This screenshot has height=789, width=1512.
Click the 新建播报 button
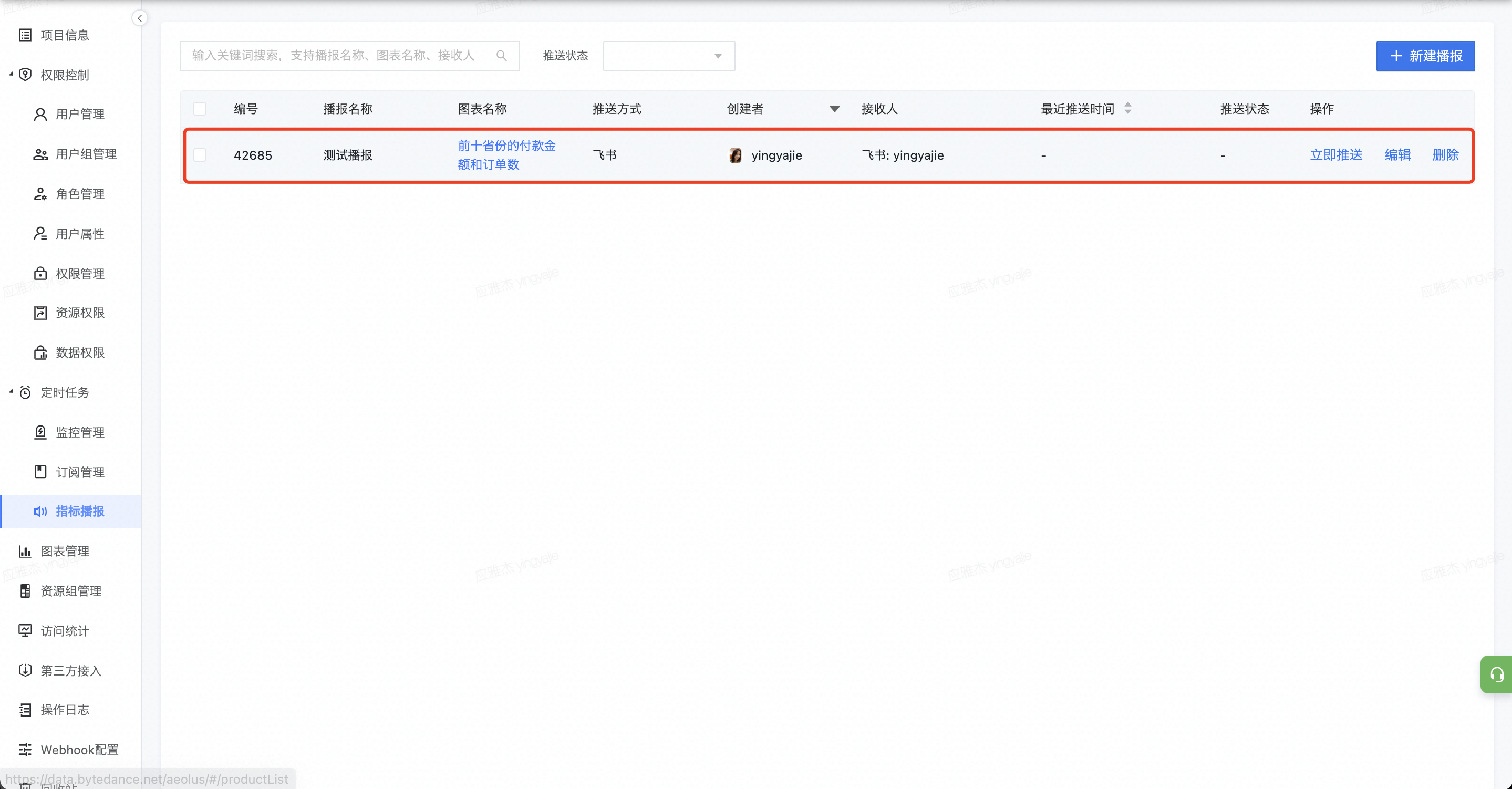point(1425,56)
